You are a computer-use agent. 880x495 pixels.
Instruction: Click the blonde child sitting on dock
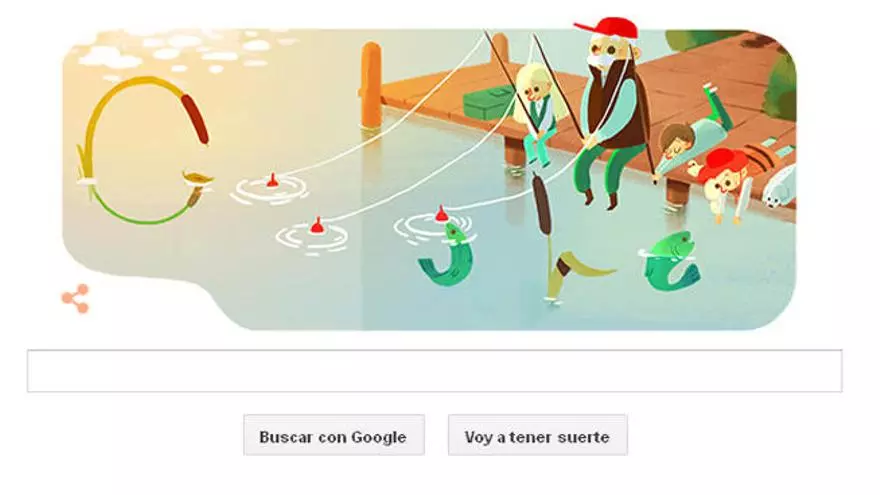536,112
